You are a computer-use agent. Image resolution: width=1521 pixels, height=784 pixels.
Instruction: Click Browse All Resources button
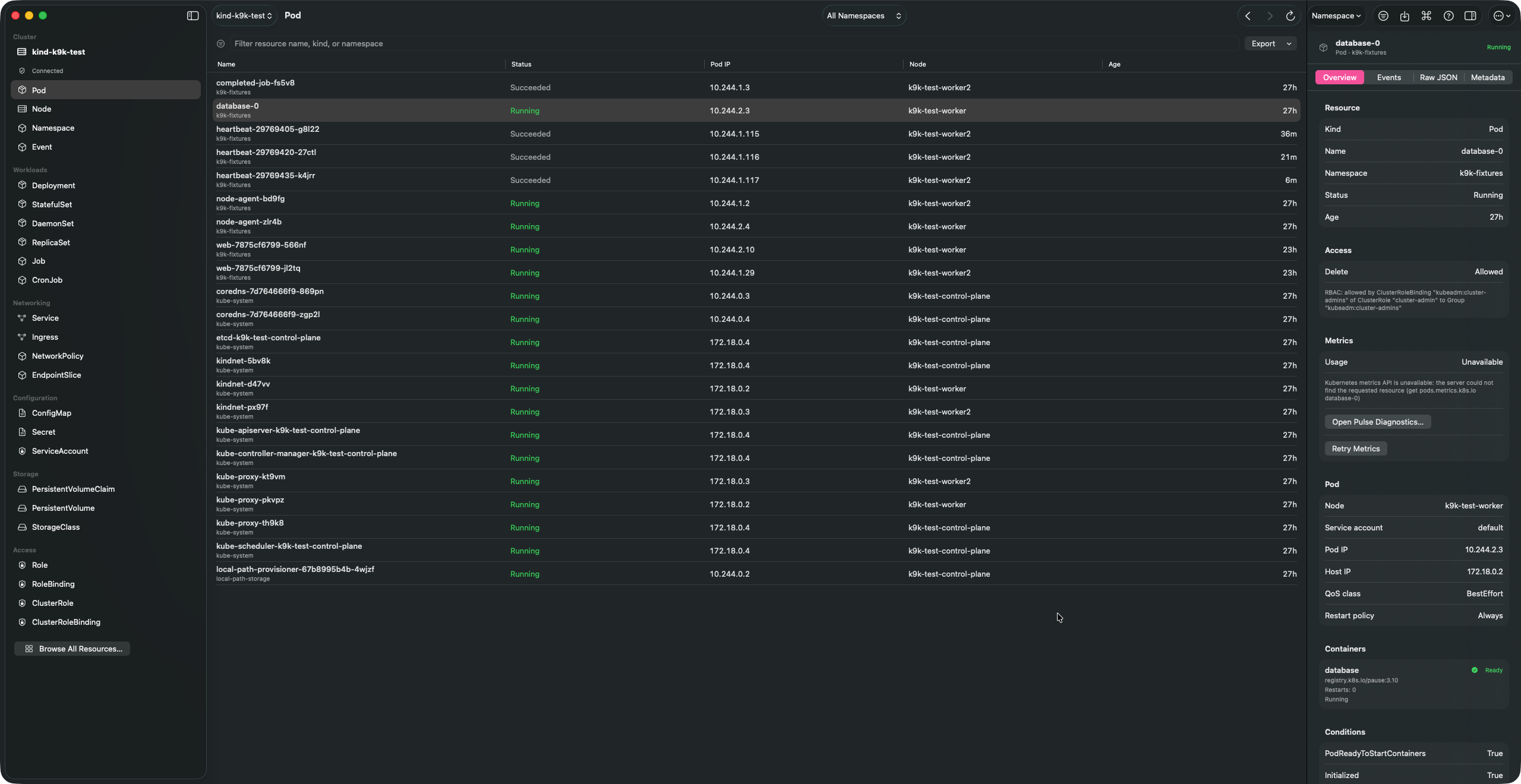coord(72,649)
